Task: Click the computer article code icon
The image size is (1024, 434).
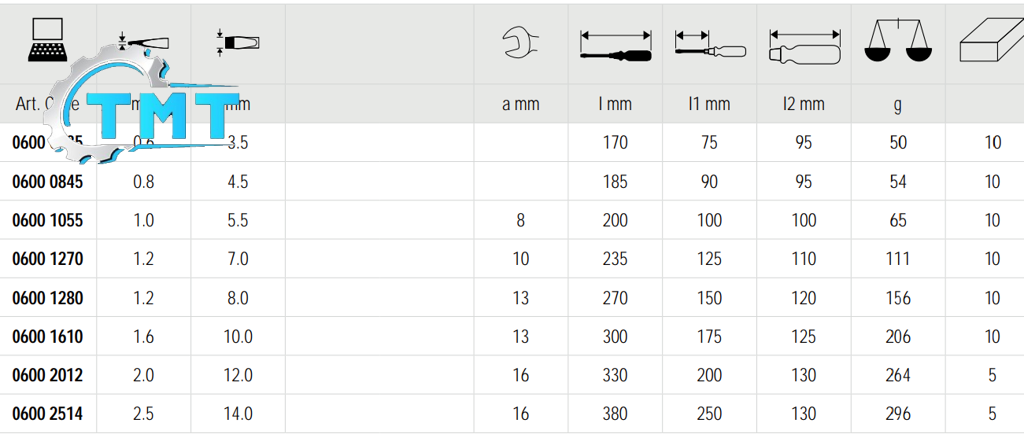Action: point(46,41)
